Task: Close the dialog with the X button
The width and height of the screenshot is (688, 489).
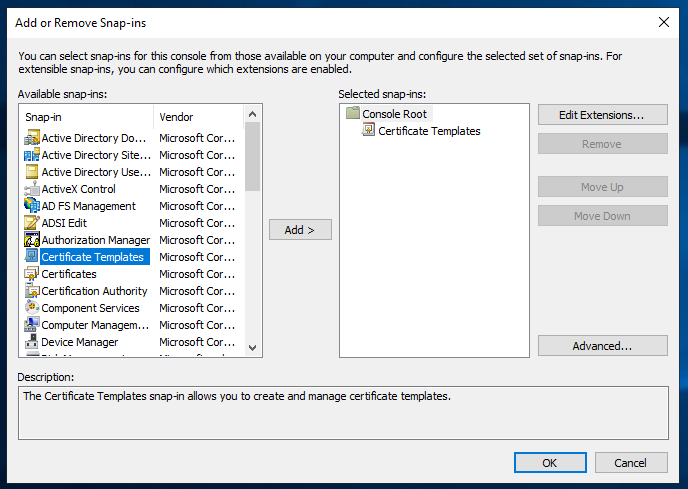Action: point(664,21)
